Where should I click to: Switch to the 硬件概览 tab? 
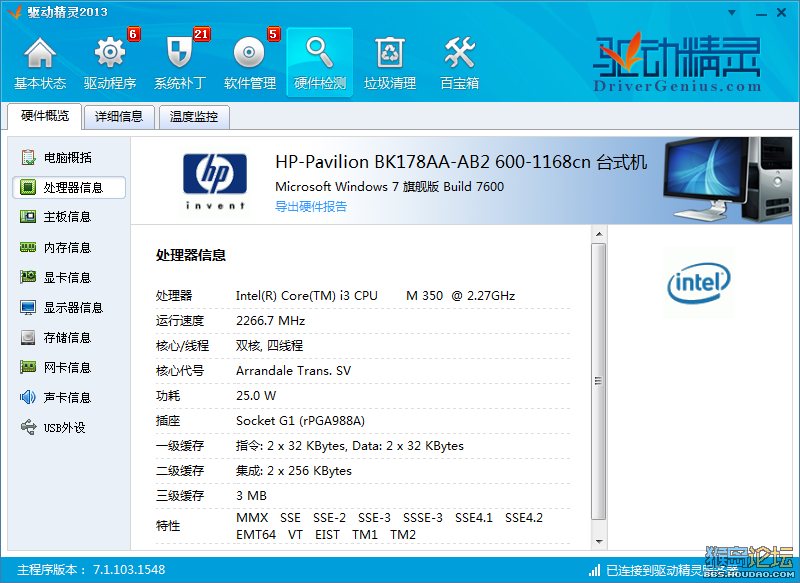(45, 116)
